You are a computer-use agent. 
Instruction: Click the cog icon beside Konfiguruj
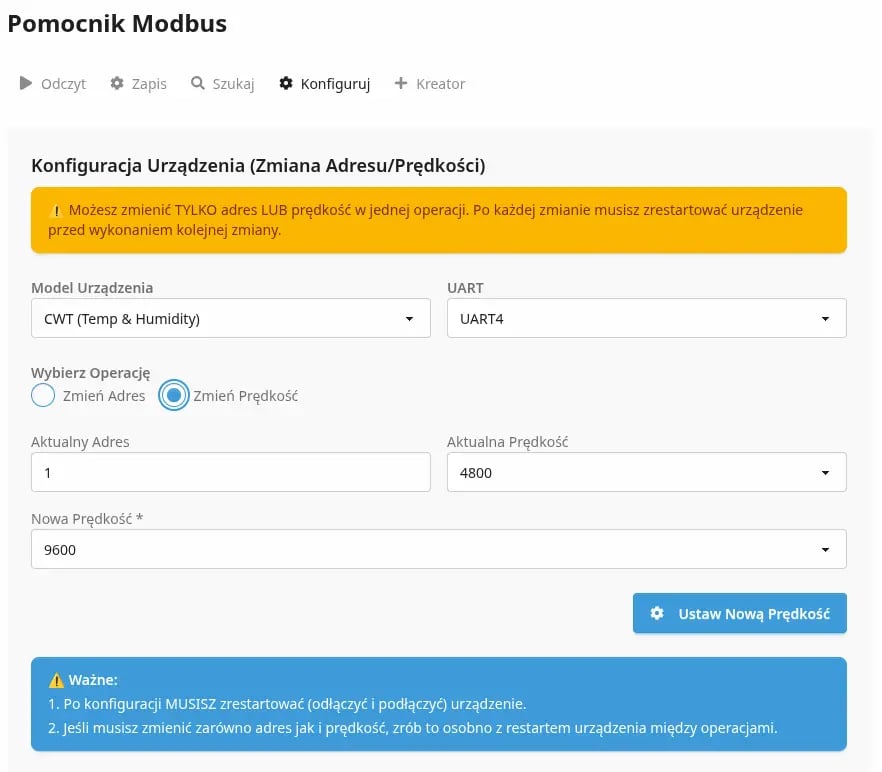(286, 84)
